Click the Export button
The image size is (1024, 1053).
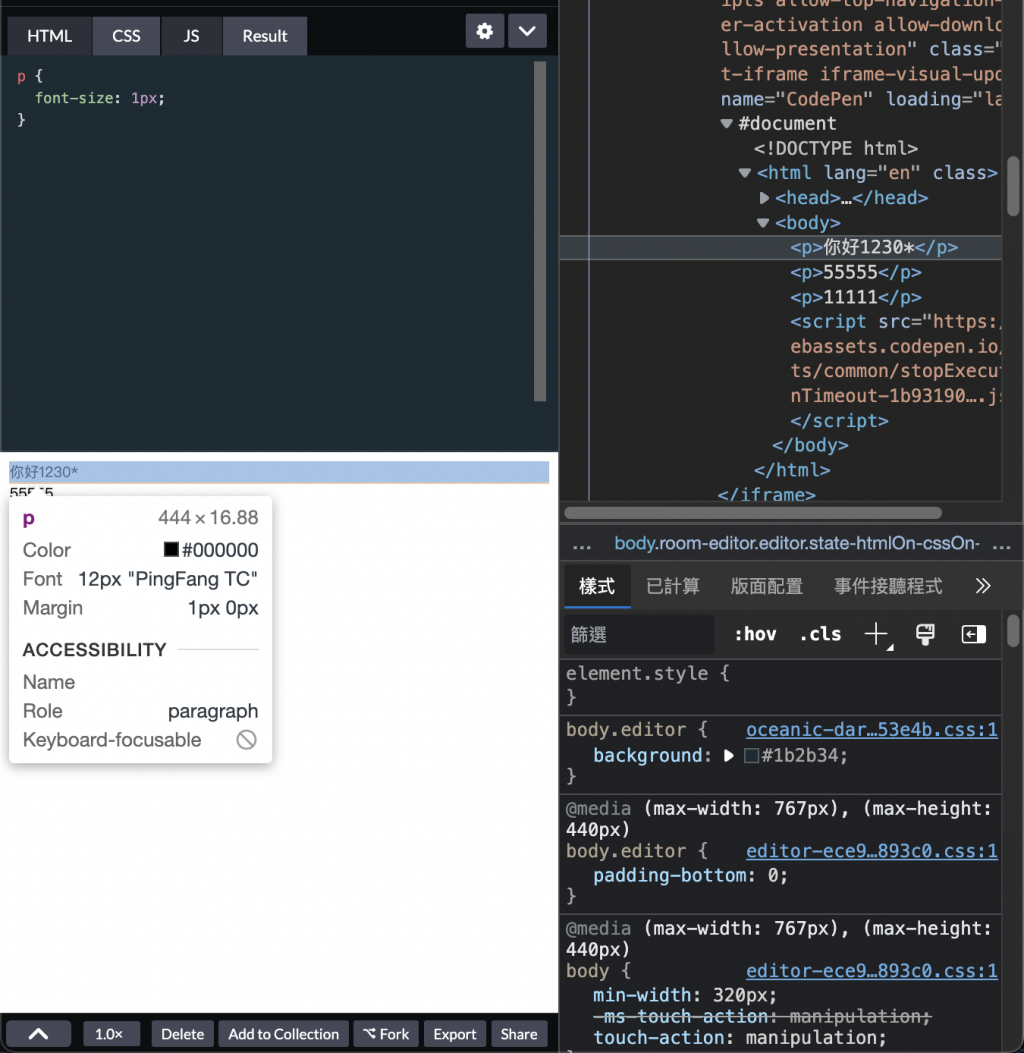tap(455, 1034)
